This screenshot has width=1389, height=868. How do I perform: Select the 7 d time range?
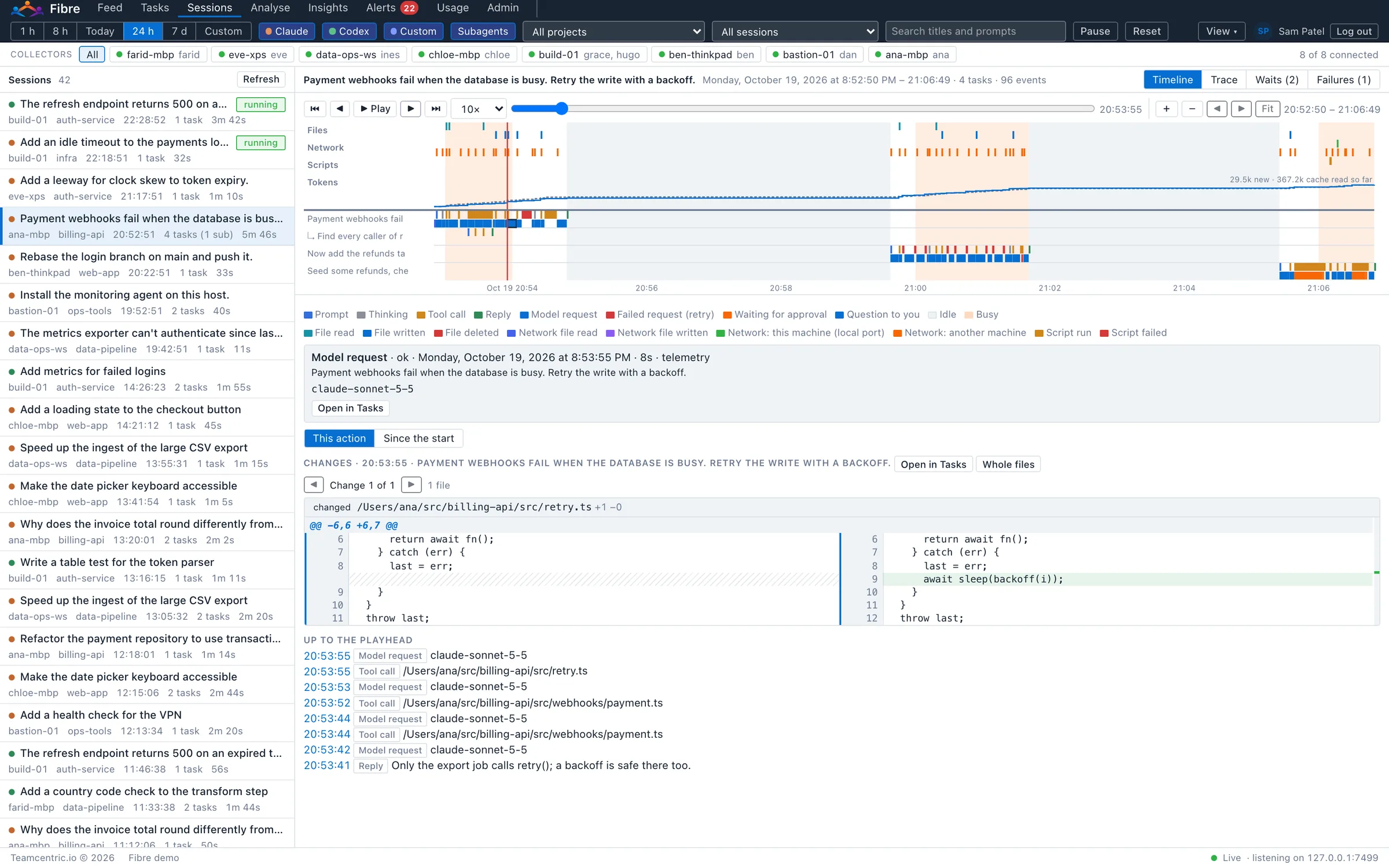point(179,31)
